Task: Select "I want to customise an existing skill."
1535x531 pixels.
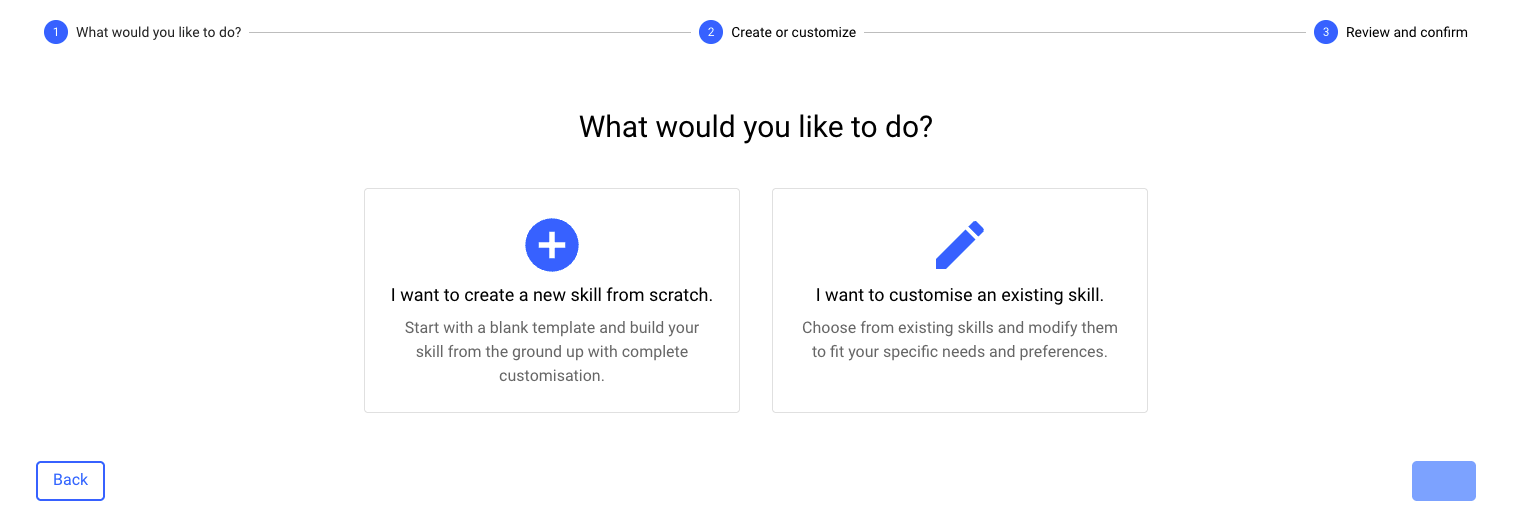Action: (x=960, y=295)
